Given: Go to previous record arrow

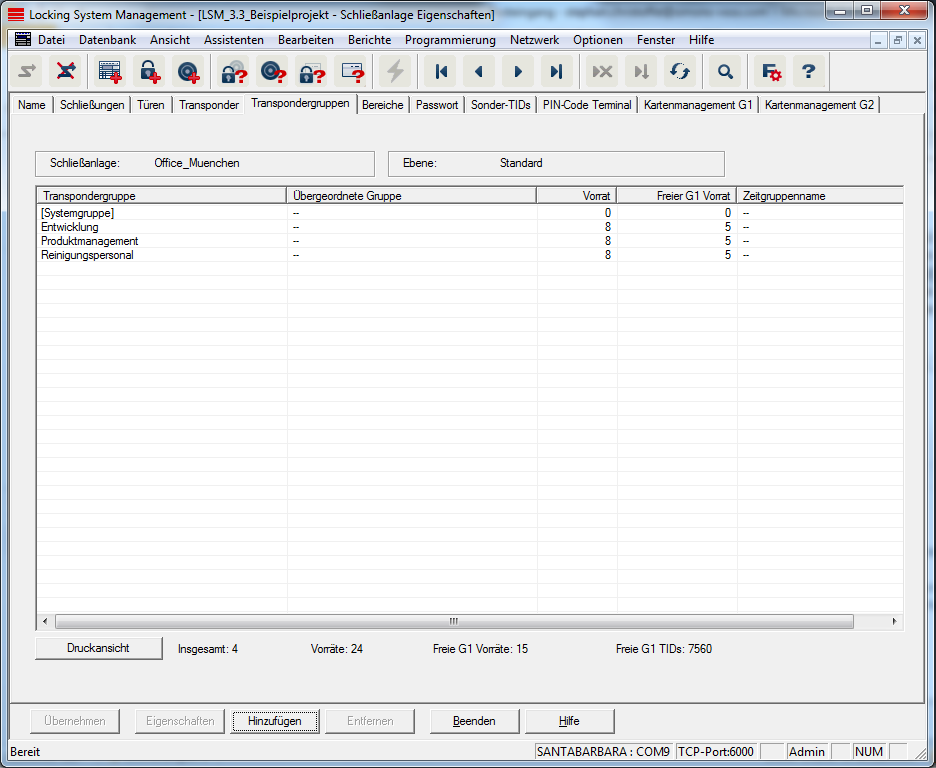Looking at the screenshot, I should click(x=479, y=72).
